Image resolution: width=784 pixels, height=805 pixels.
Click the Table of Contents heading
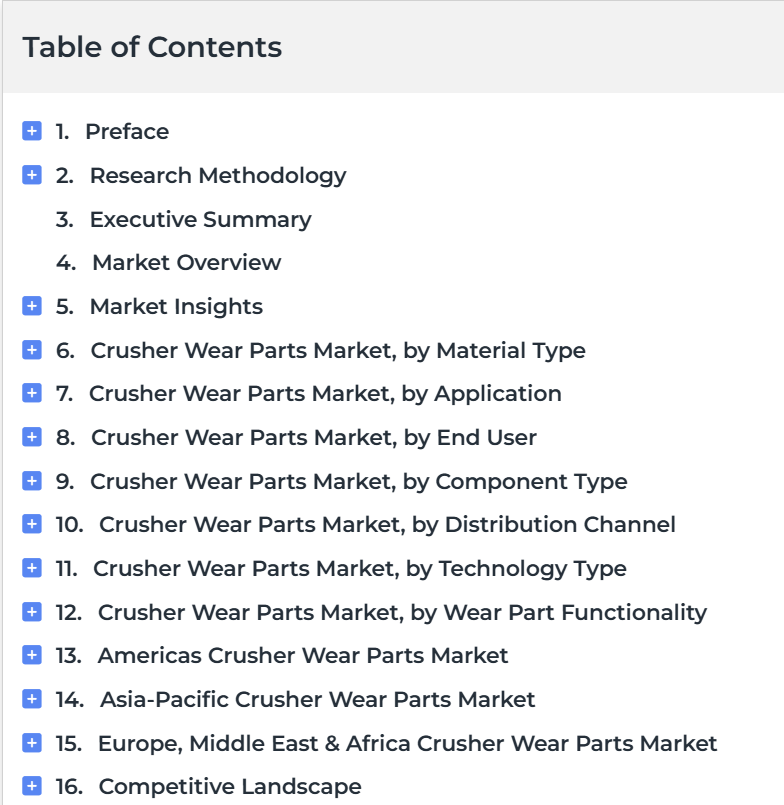[x=152, y=47]
